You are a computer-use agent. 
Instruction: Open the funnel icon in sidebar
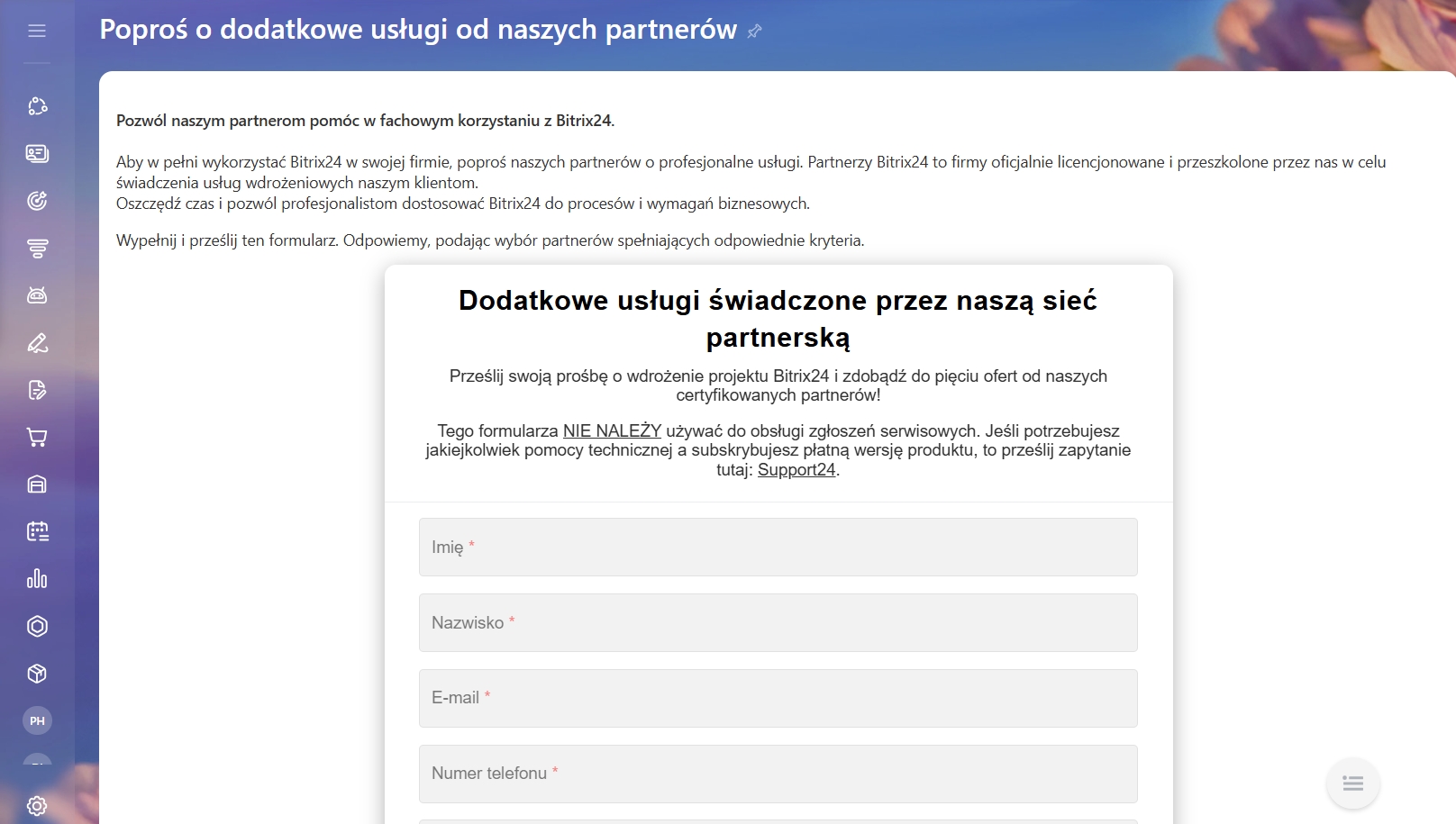37,249
